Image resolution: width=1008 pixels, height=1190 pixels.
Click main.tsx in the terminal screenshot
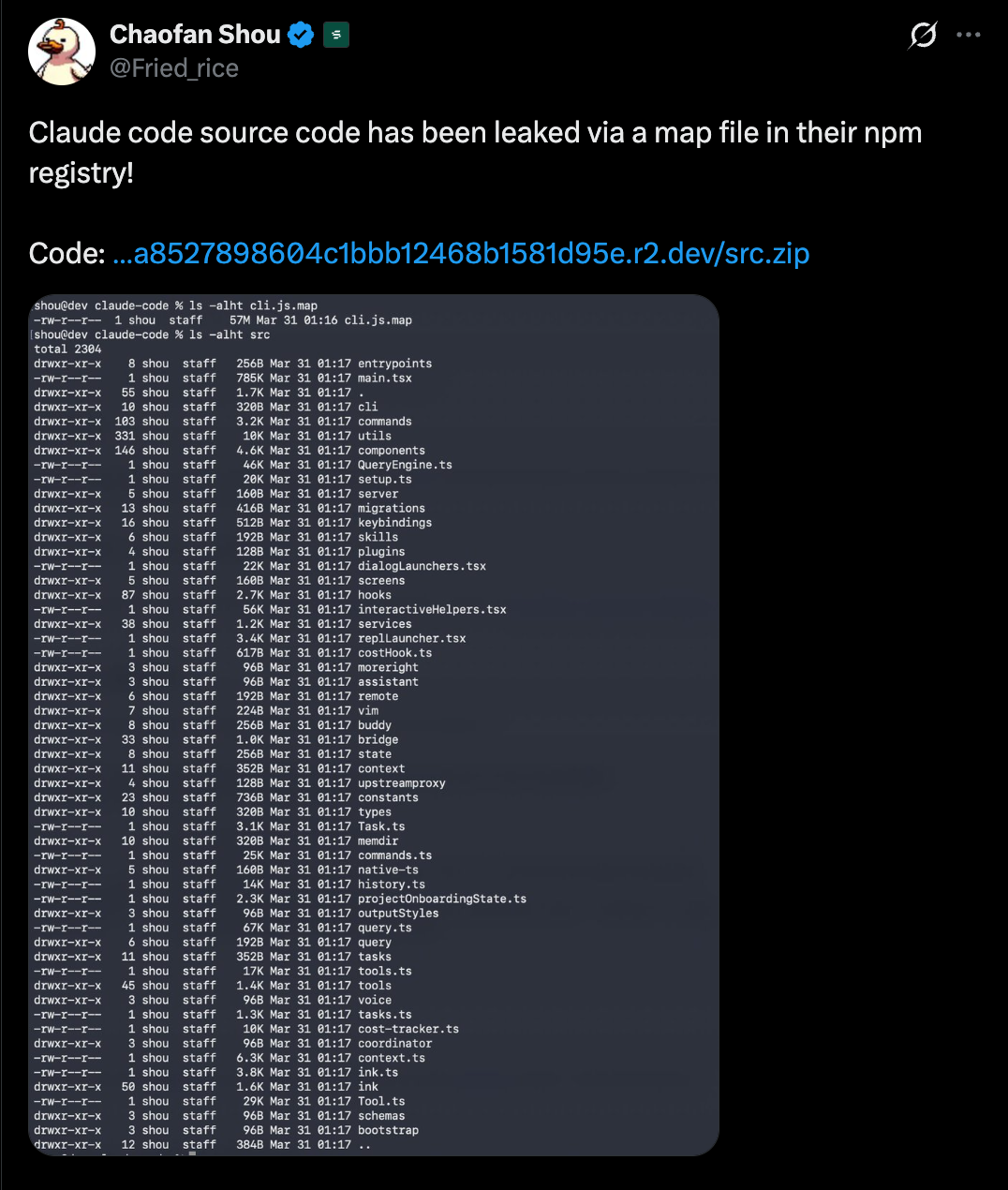(384, 379)
